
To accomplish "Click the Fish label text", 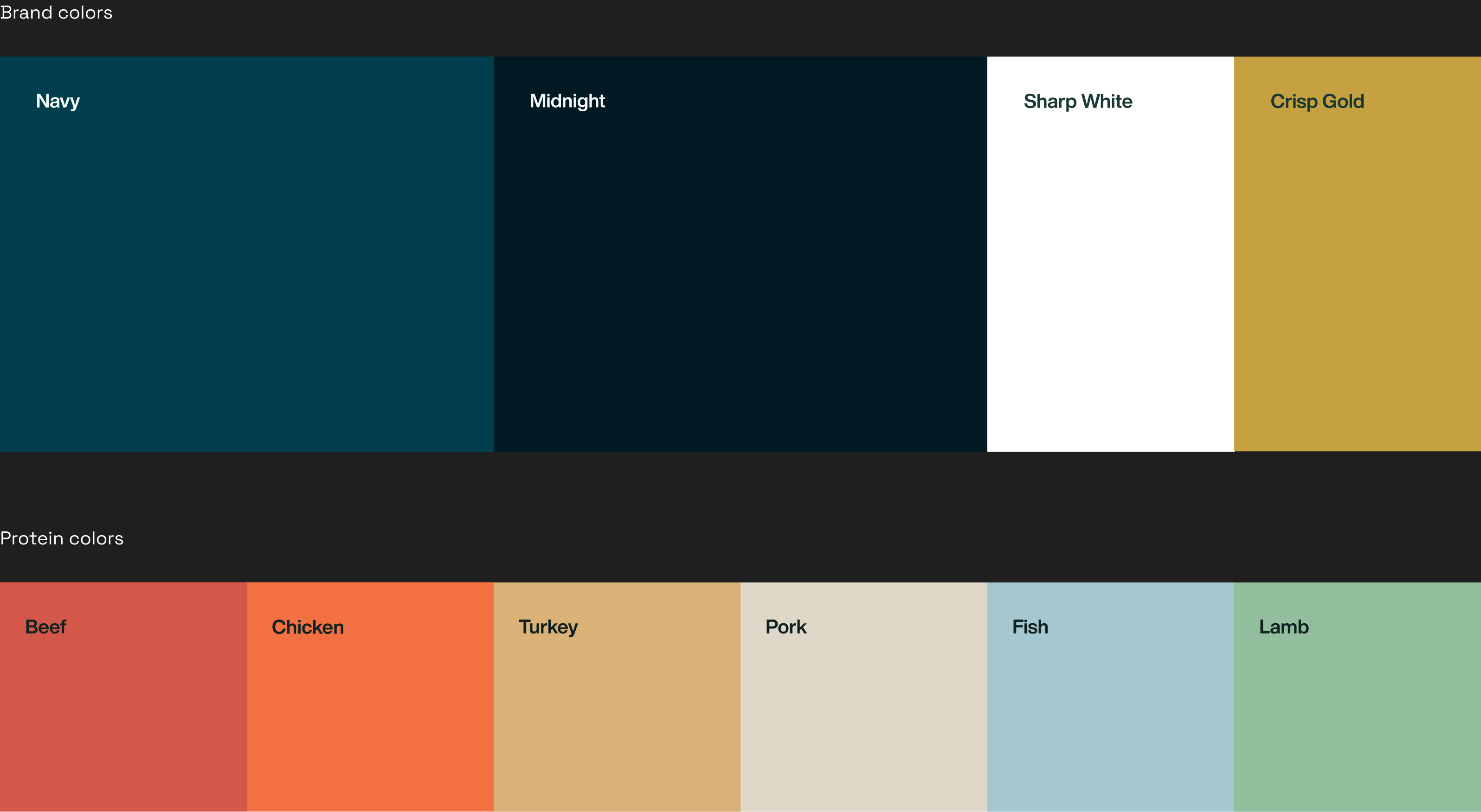I will 1030,627.
